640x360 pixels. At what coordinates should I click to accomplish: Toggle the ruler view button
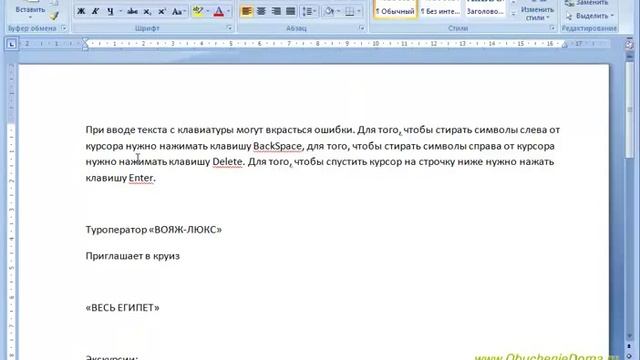629,44
